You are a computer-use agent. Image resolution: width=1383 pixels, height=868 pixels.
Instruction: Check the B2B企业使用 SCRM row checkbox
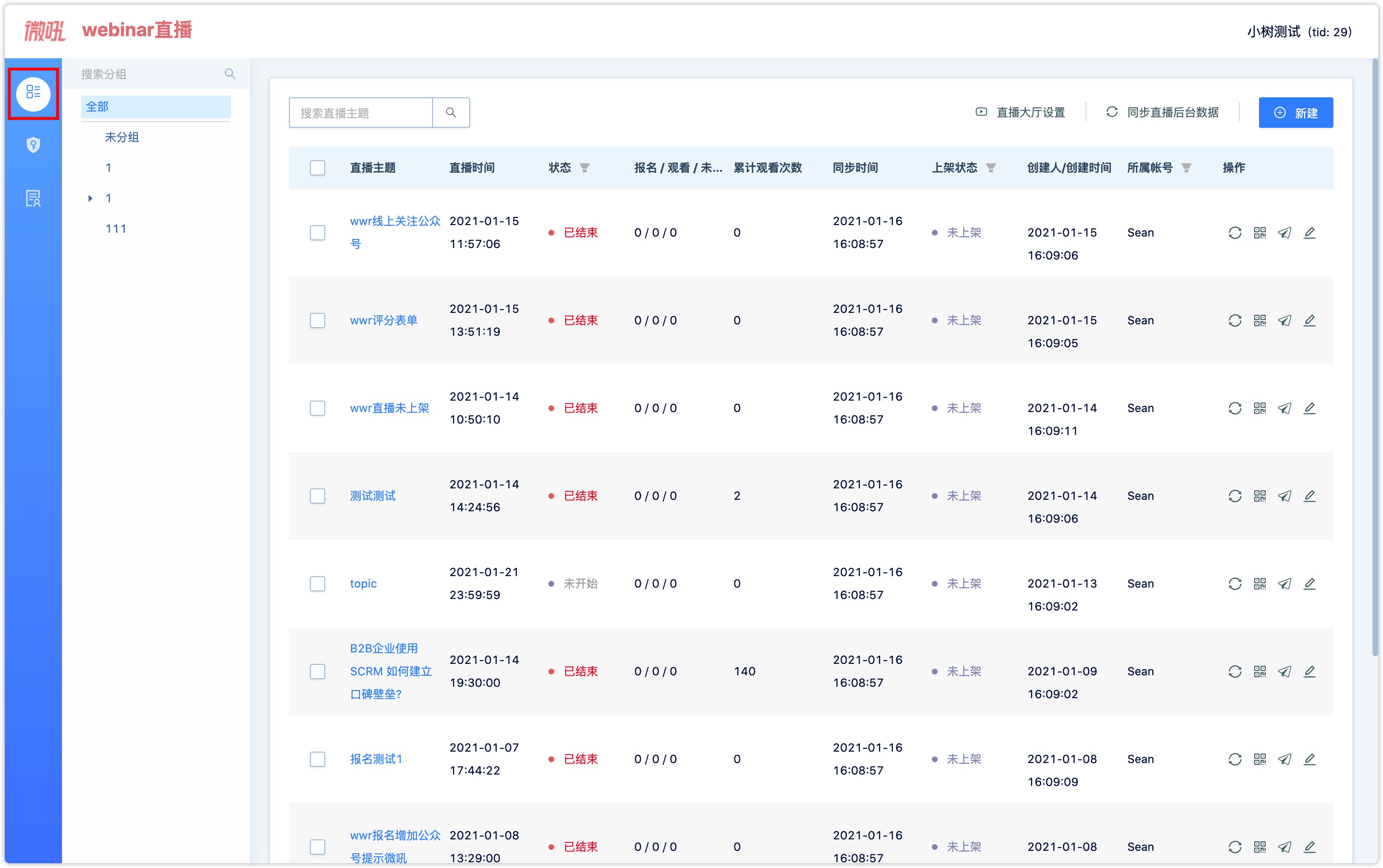317,672
